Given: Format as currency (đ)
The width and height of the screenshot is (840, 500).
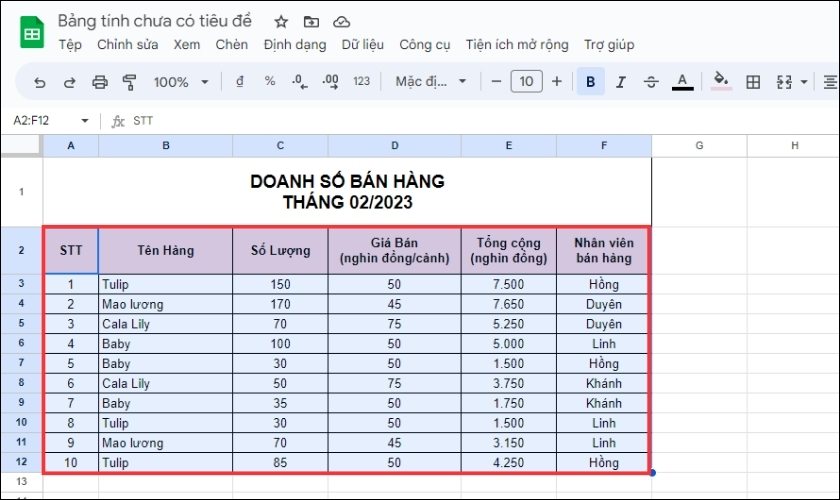Looking at the screenshot, I should pos(239,81).
